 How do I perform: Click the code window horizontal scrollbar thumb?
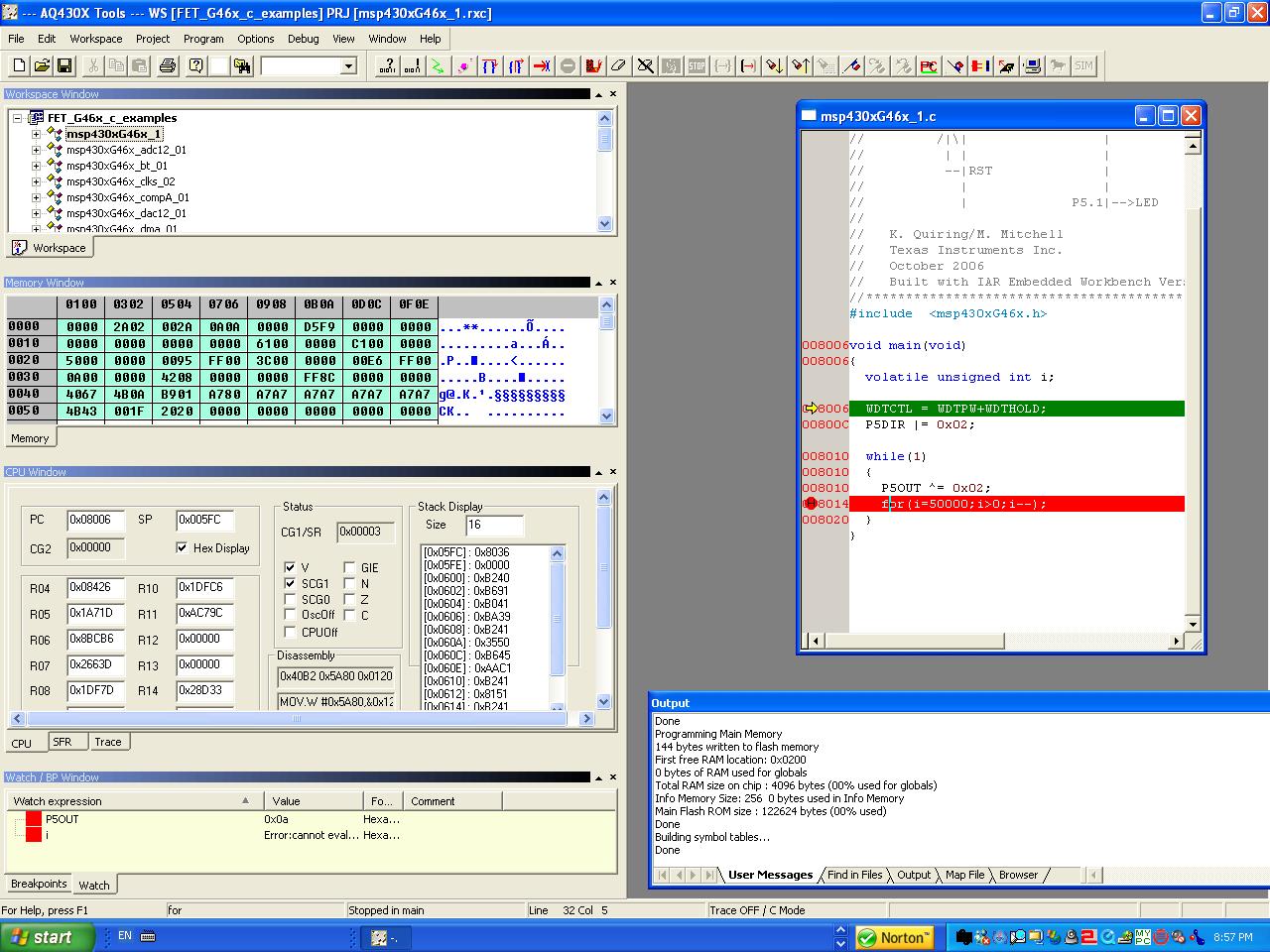point(914,641)
